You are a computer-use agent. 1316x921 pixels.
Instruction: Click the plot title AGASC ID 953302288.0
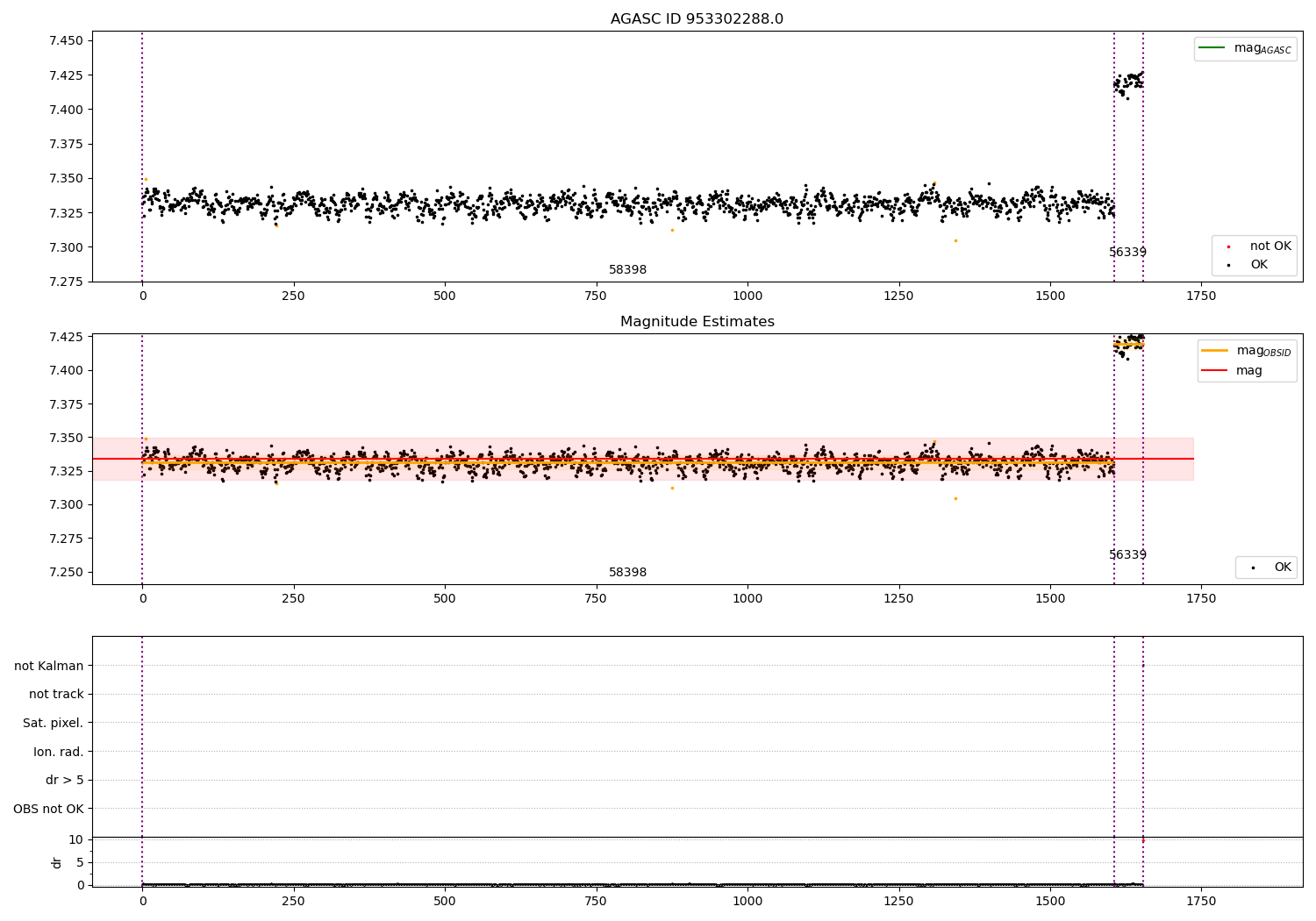pos(697,19)
